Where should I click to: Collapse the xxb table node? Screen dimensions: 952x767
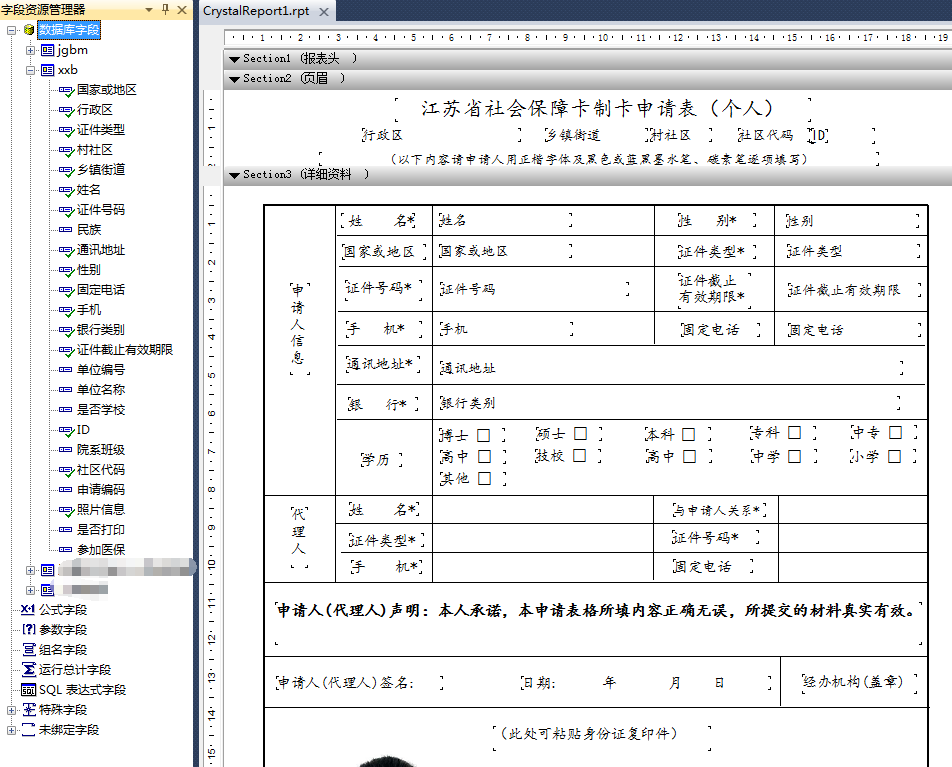pyautogui.click(x=30, y=70)
